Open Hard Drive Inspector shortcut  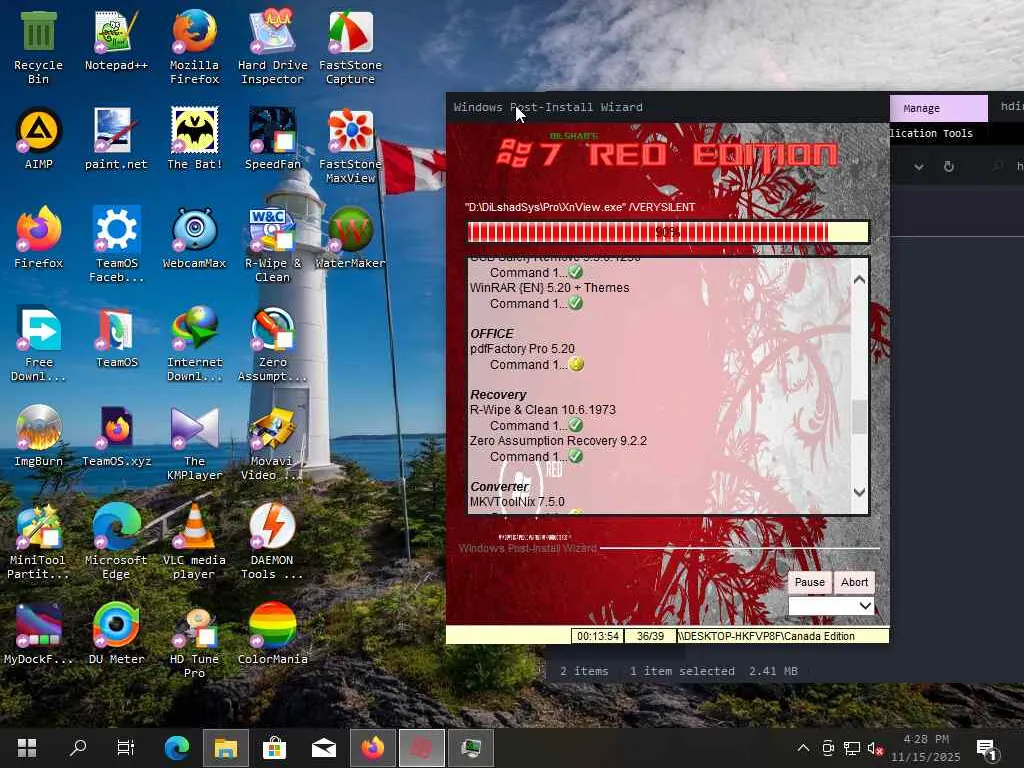[272, 47]
